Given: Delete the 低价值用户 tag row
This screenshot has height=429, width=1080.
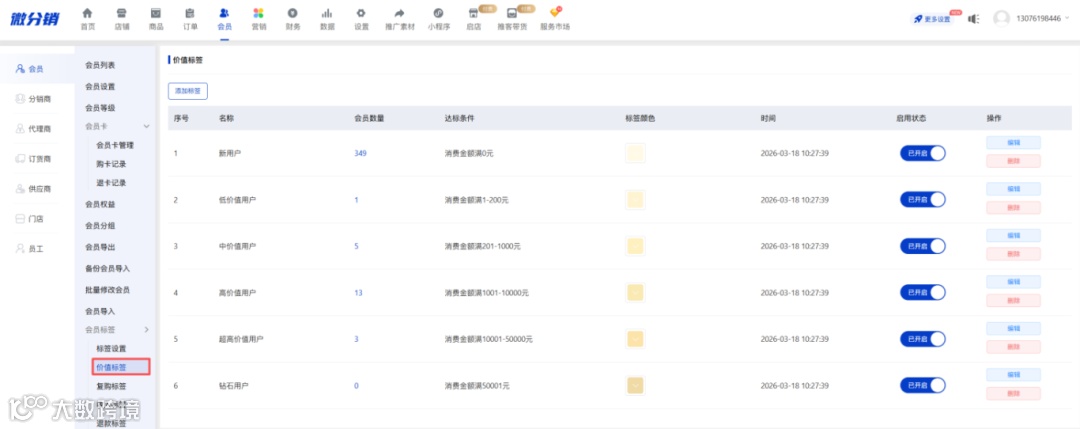Looking at the screenshot, I should click(1013, 208).
